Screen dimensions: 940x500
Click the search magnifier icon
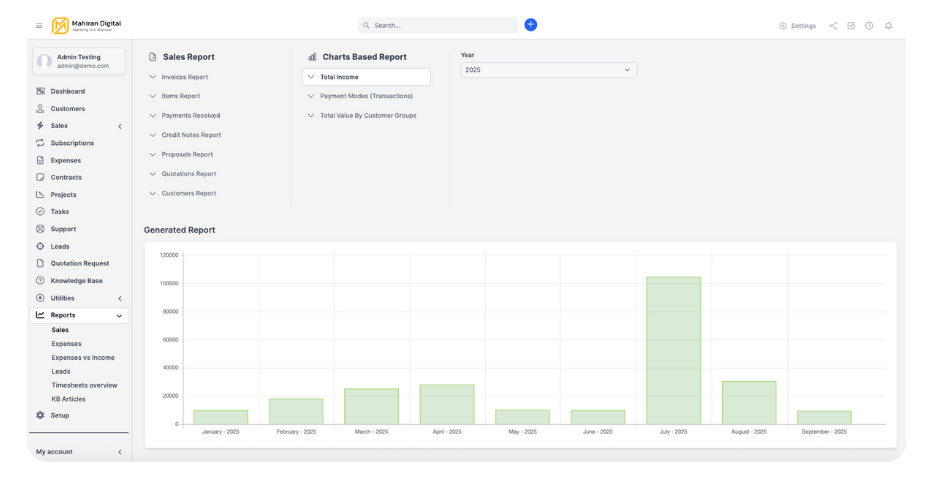point(366,25)
